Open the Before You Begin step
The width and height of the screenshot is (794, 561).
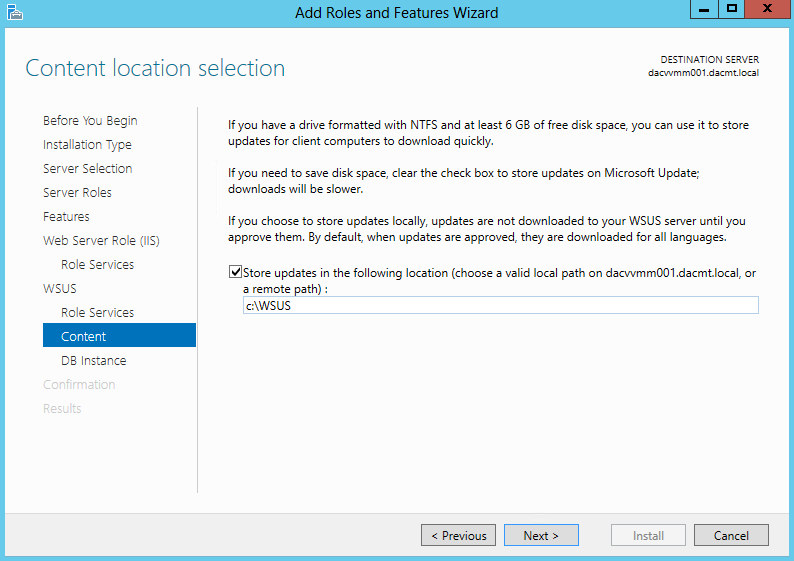[90, 121]
